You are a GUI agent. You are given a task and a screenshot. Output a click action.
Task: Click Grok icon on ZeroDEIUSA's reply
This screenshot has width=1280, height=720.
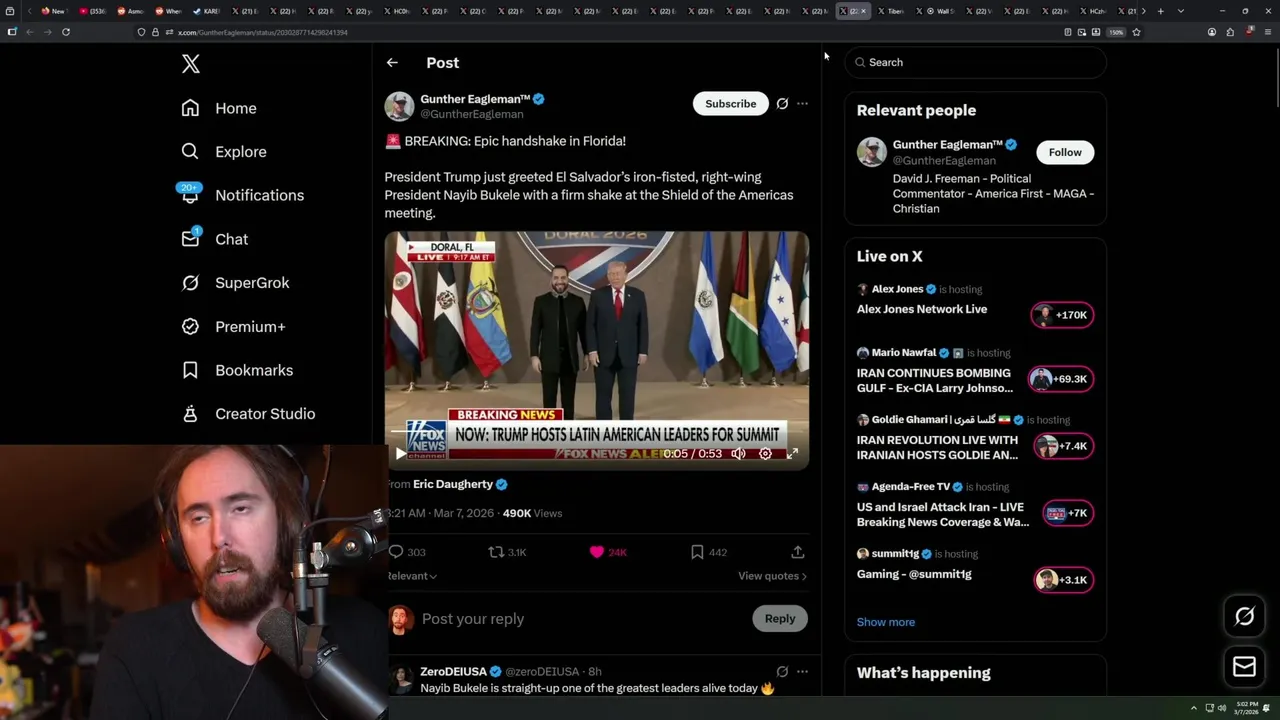pyautogui.click(x=782, y=672)
